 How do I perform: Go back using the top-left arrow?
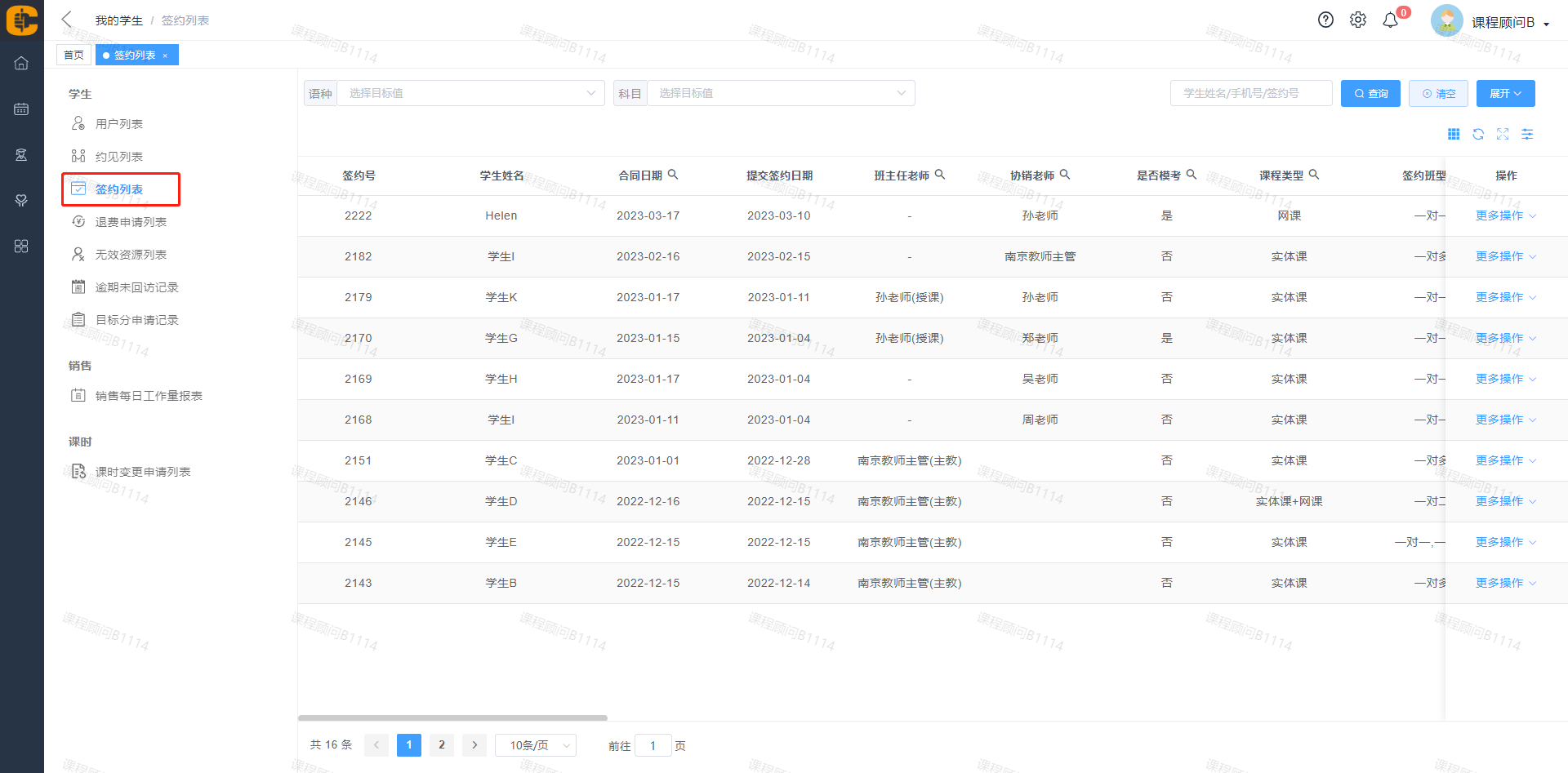click(x=67, y=20)
